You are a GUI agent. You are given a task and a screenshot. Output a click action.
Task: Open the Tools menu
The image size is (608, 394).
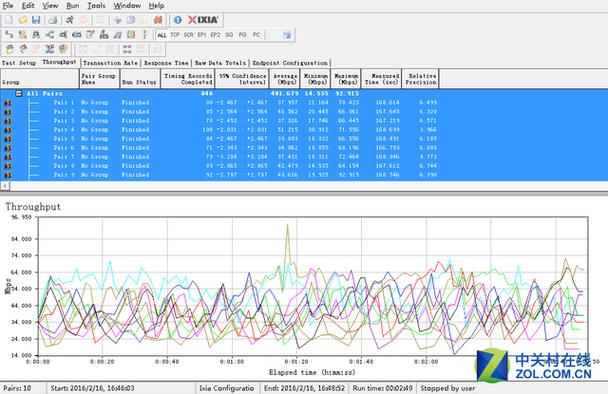point(96,5)
